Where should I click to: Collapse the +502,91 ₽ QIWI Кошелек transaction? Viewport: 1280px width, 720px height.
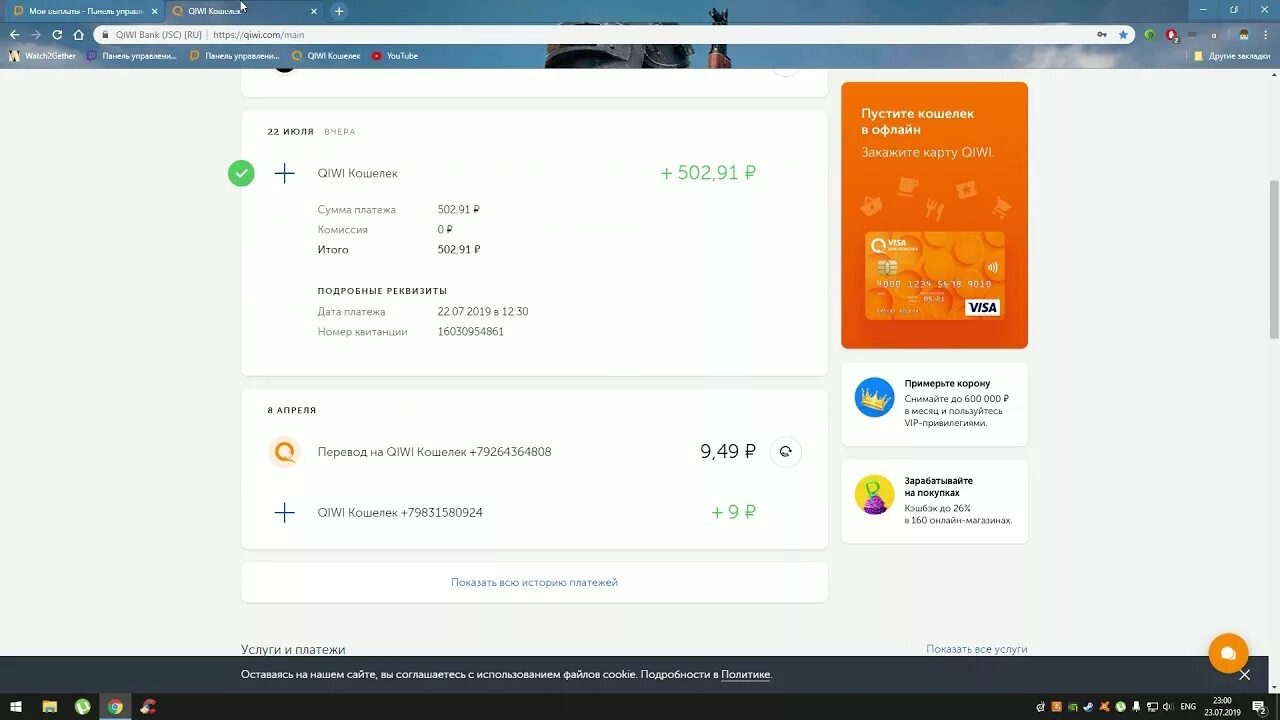(x=534, y=173)
